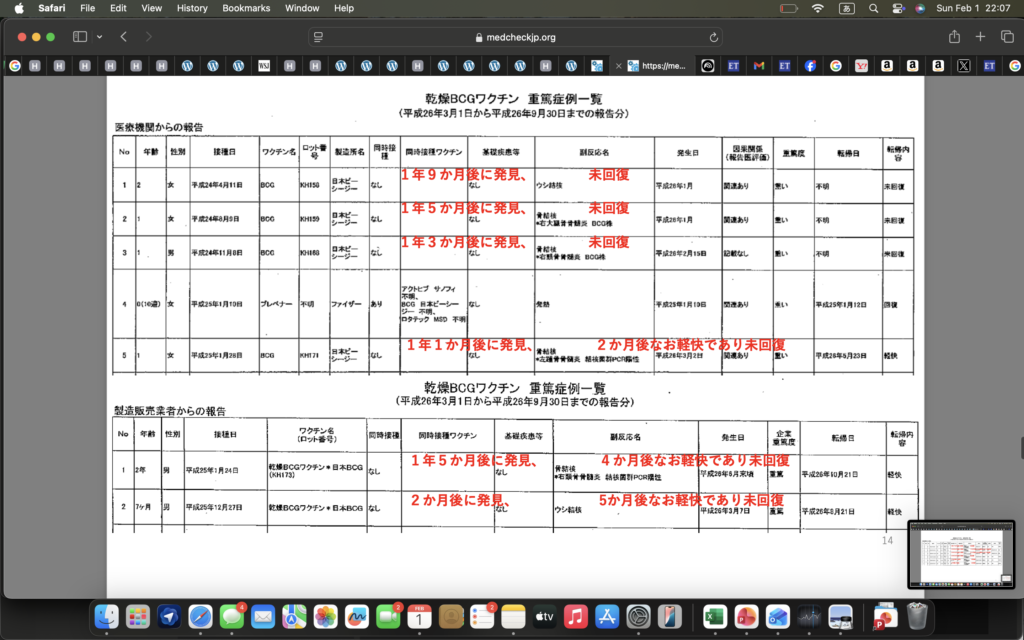The width and height of the screenshot is (1024, 640).
Task: Toggle the Safari sidebar
Action: point(80,37)
